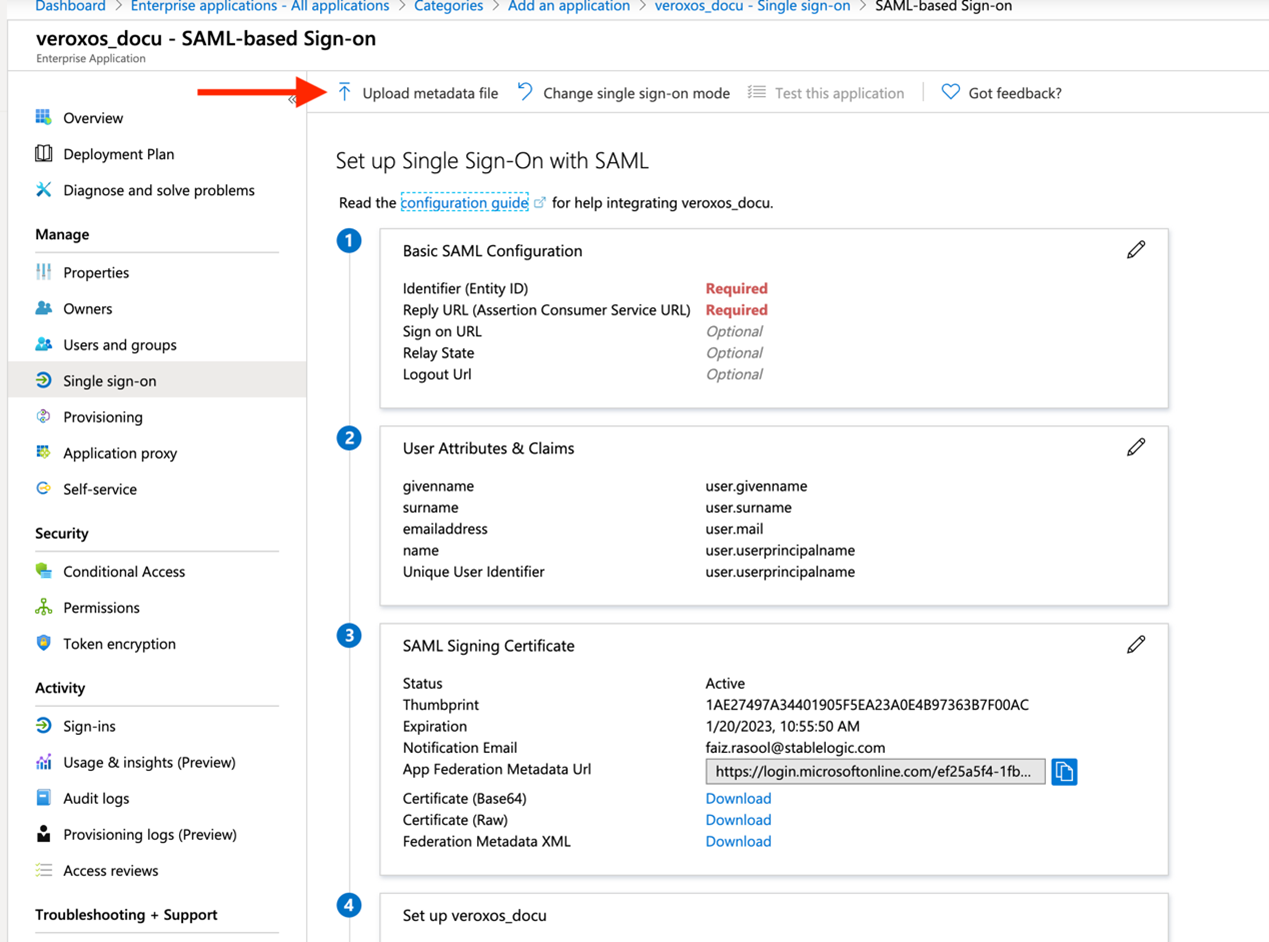Open Add an application breadcrumb

click(x=569, y=6)
